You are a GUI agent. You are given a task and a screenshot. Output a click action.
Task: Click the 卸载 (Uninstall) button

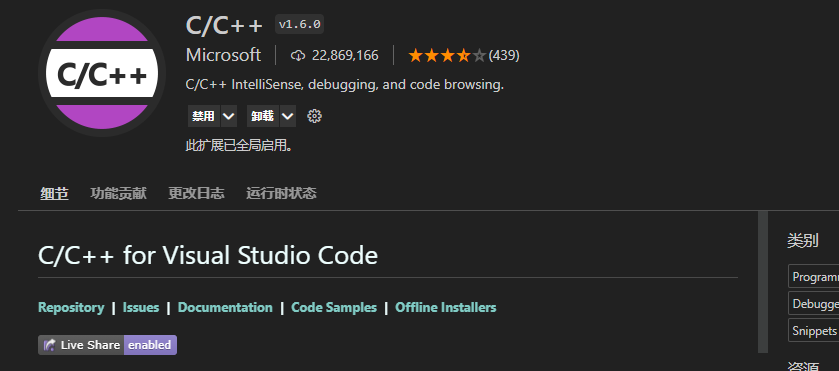point(263,116)
